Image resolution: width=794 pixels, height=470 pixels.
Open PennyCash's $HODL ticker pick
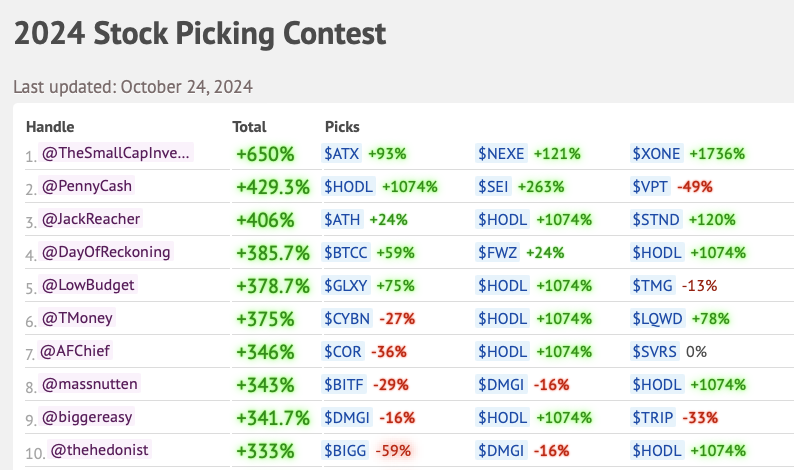[348, 186]
